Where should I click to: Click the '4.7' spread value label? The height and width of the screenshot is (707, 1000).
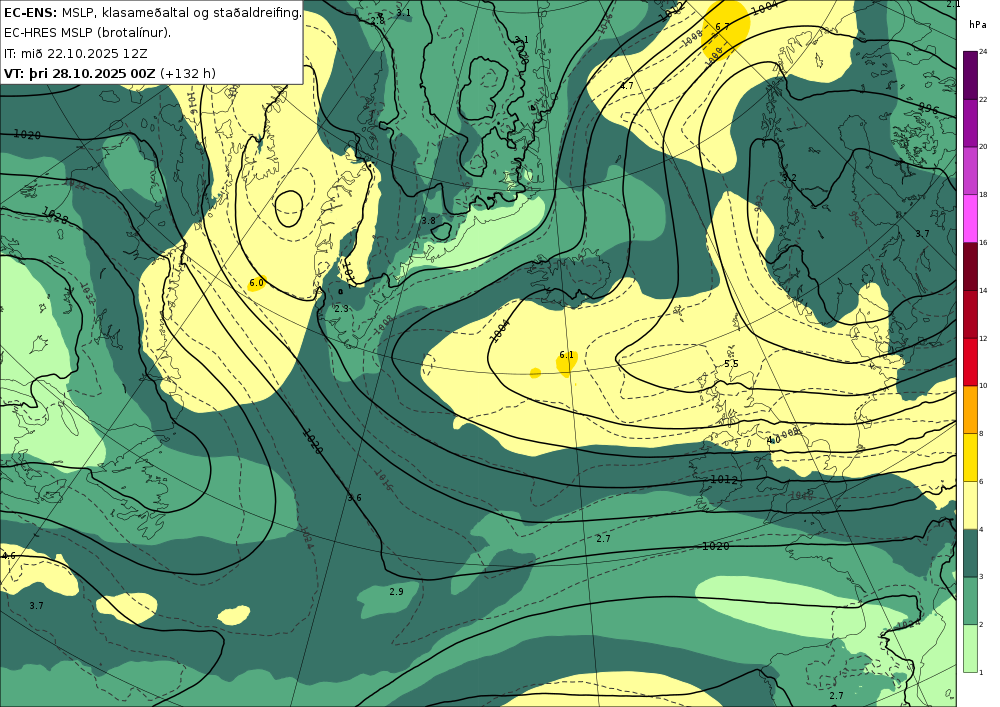[626, 86]
